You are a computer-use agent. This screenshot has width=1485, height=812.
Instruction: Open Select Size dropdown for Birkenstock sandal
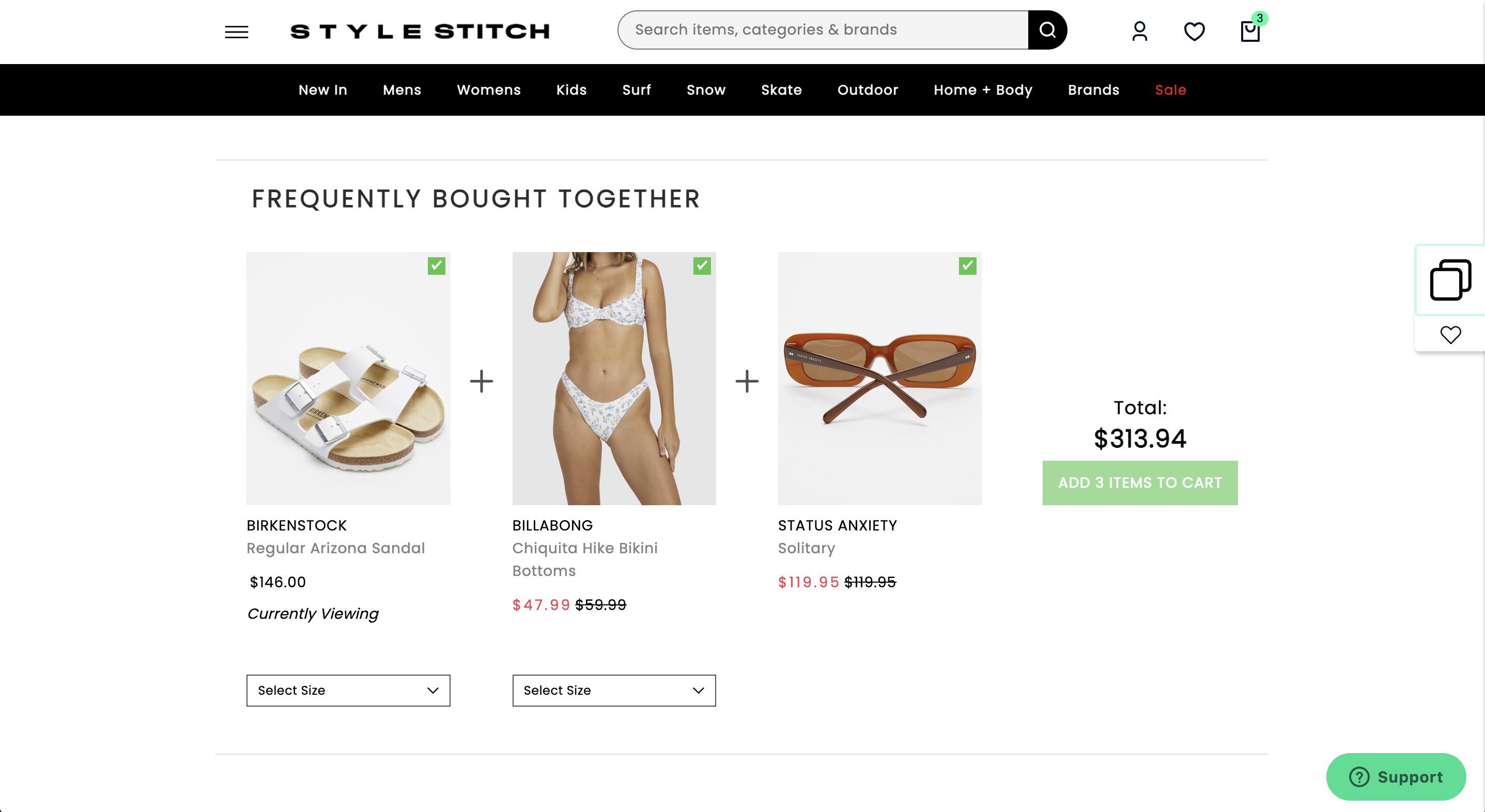[x=348, y=691]
